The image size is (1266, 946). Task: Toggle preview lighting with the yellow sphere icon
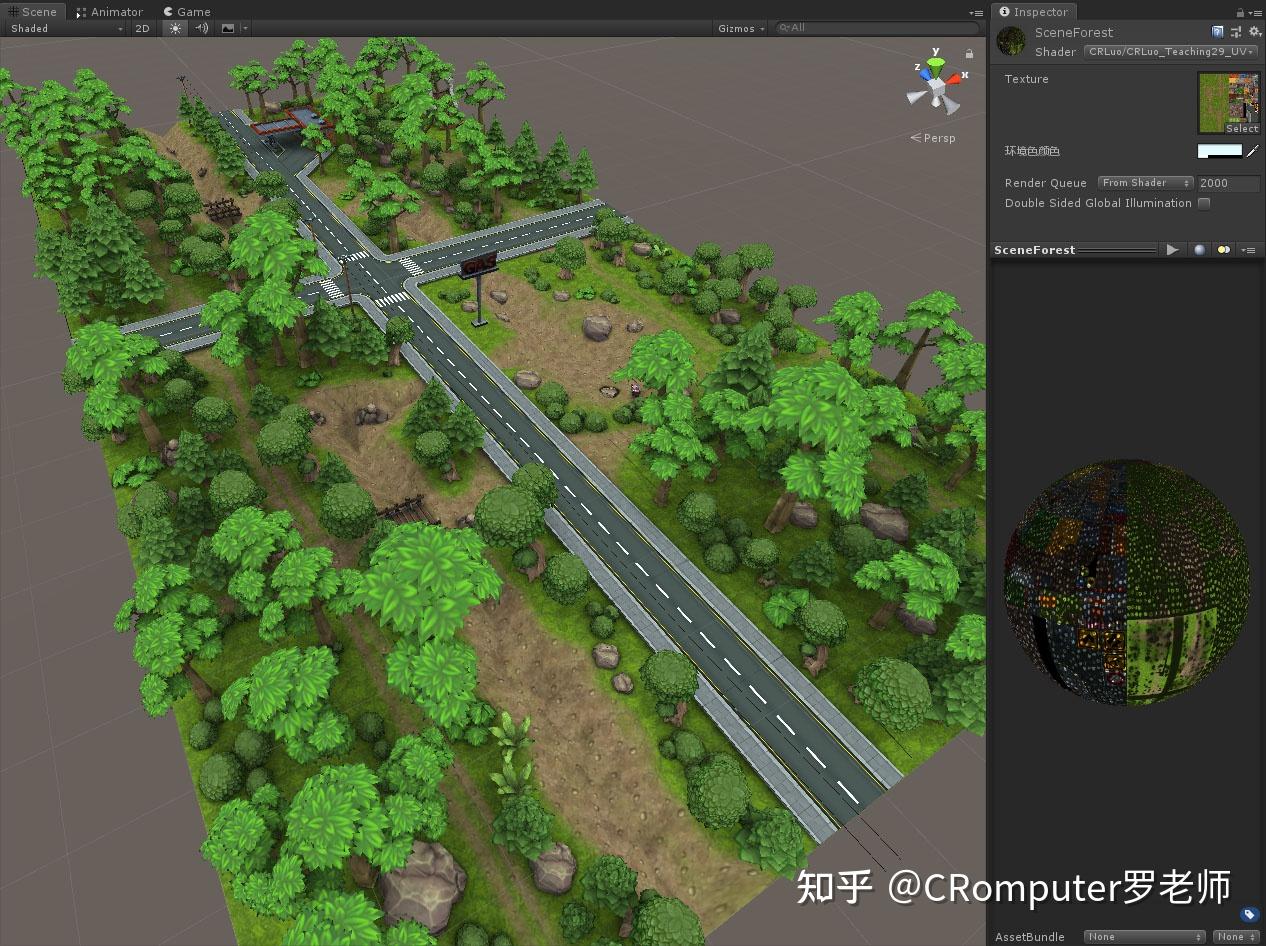pos(1223,249)
